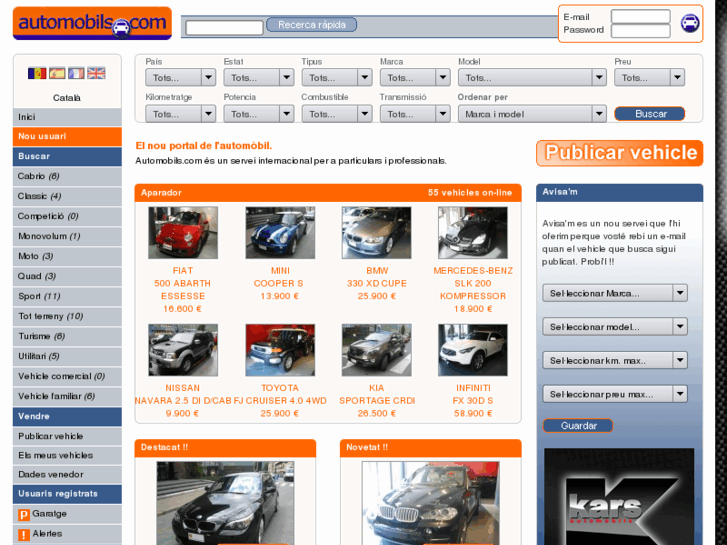Click the automobils.com logo

[x=92, y=23]
